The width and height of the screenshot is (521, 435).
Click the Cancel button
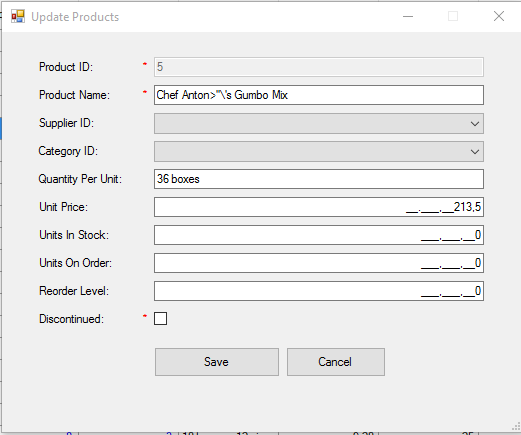pos(336,362)
